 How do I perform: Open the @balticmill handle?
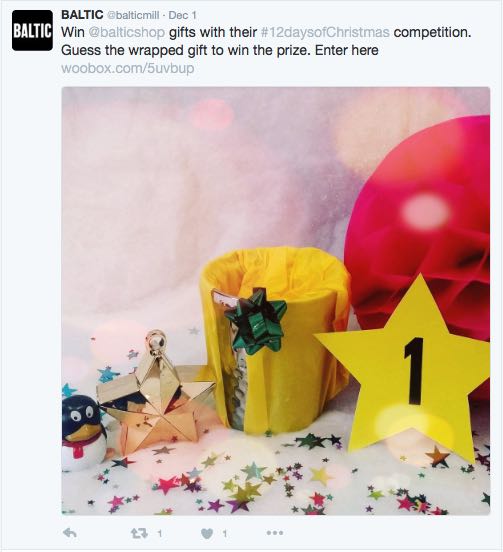pos(133,15)
